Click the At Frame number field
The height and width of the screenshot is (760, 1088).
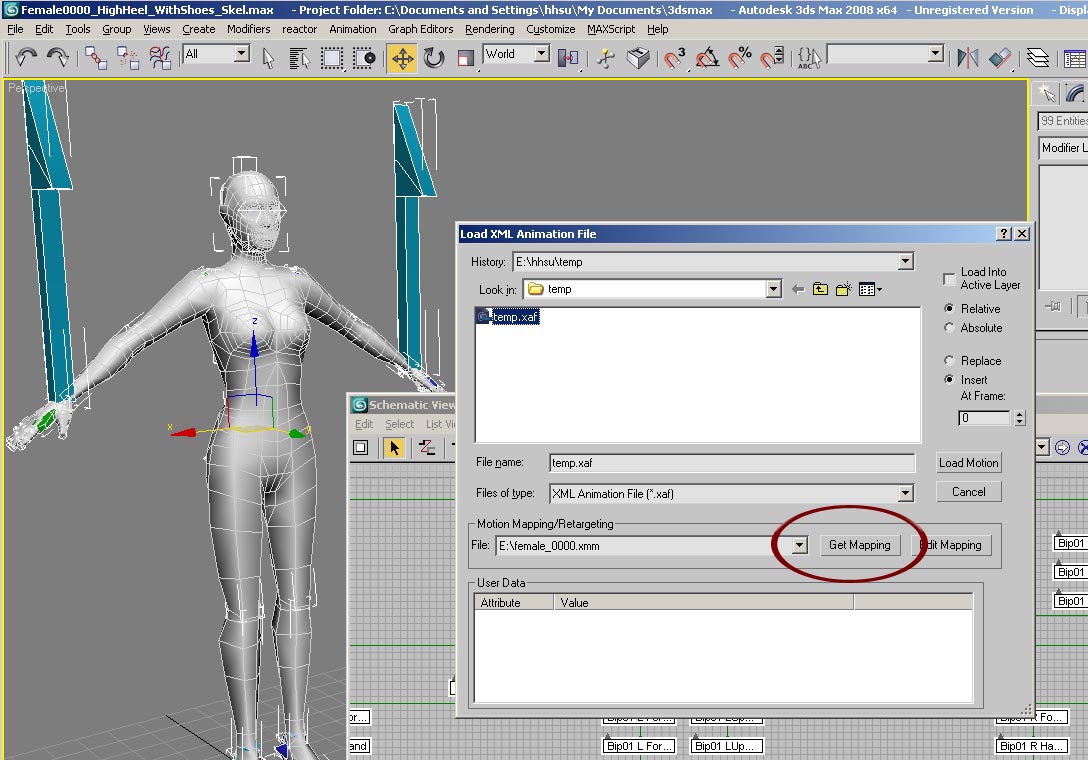click(x=984, y=418)
